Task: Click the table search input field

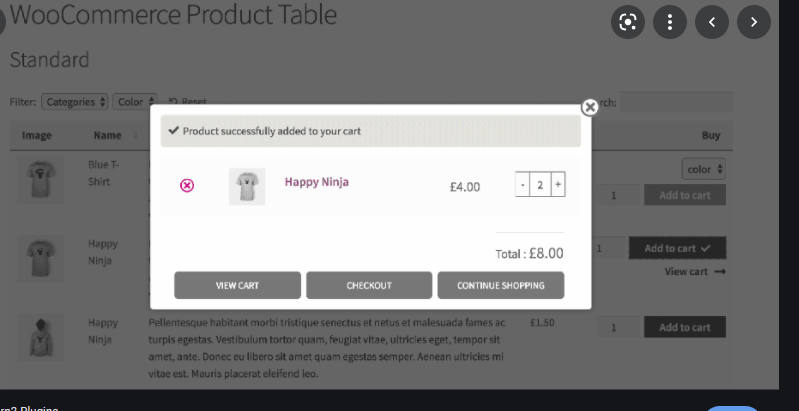Action: (676, 102)
